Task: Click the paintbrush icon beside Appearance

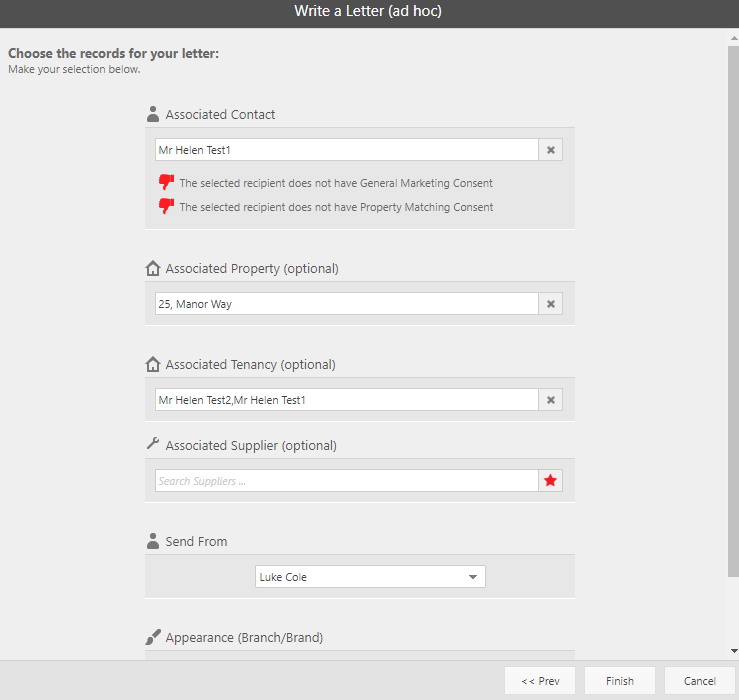Action: [153, 637]
